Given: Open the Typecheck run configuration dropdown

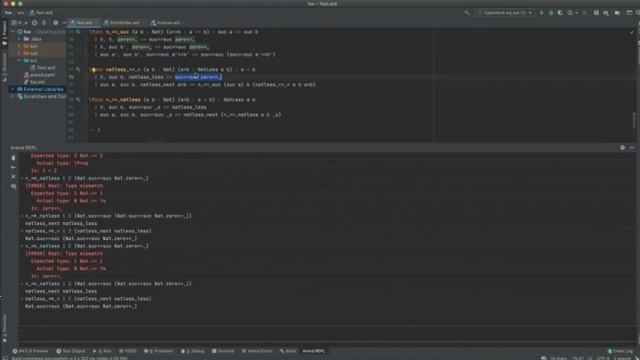Looking at the screenshot, I should click(505, 13).
